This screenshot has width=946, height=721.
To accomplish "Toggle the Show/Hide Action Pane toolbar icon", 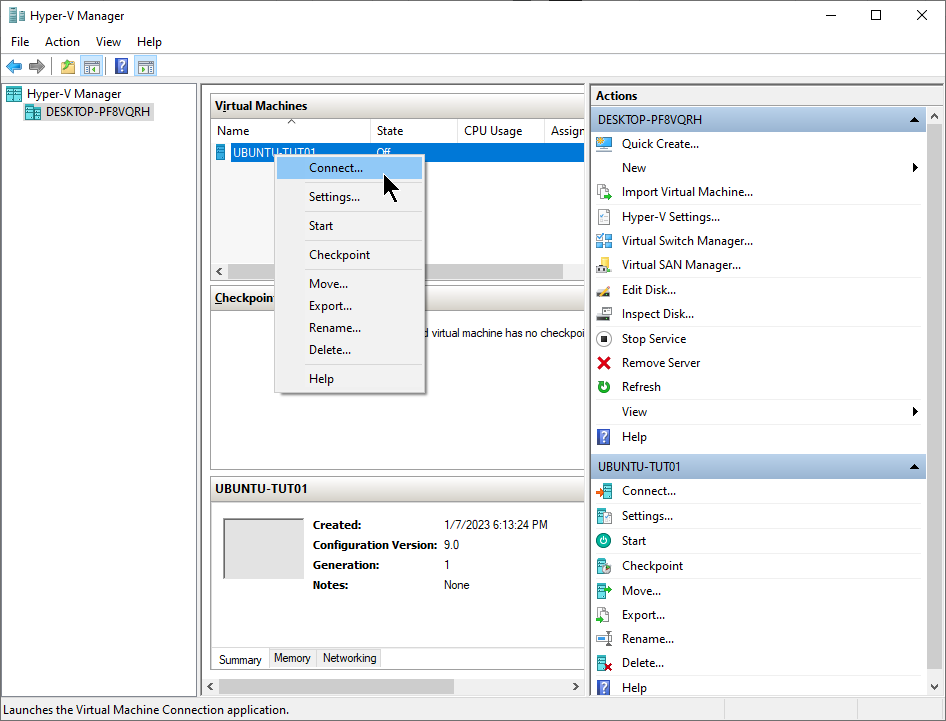I will [x=145, y=66].
